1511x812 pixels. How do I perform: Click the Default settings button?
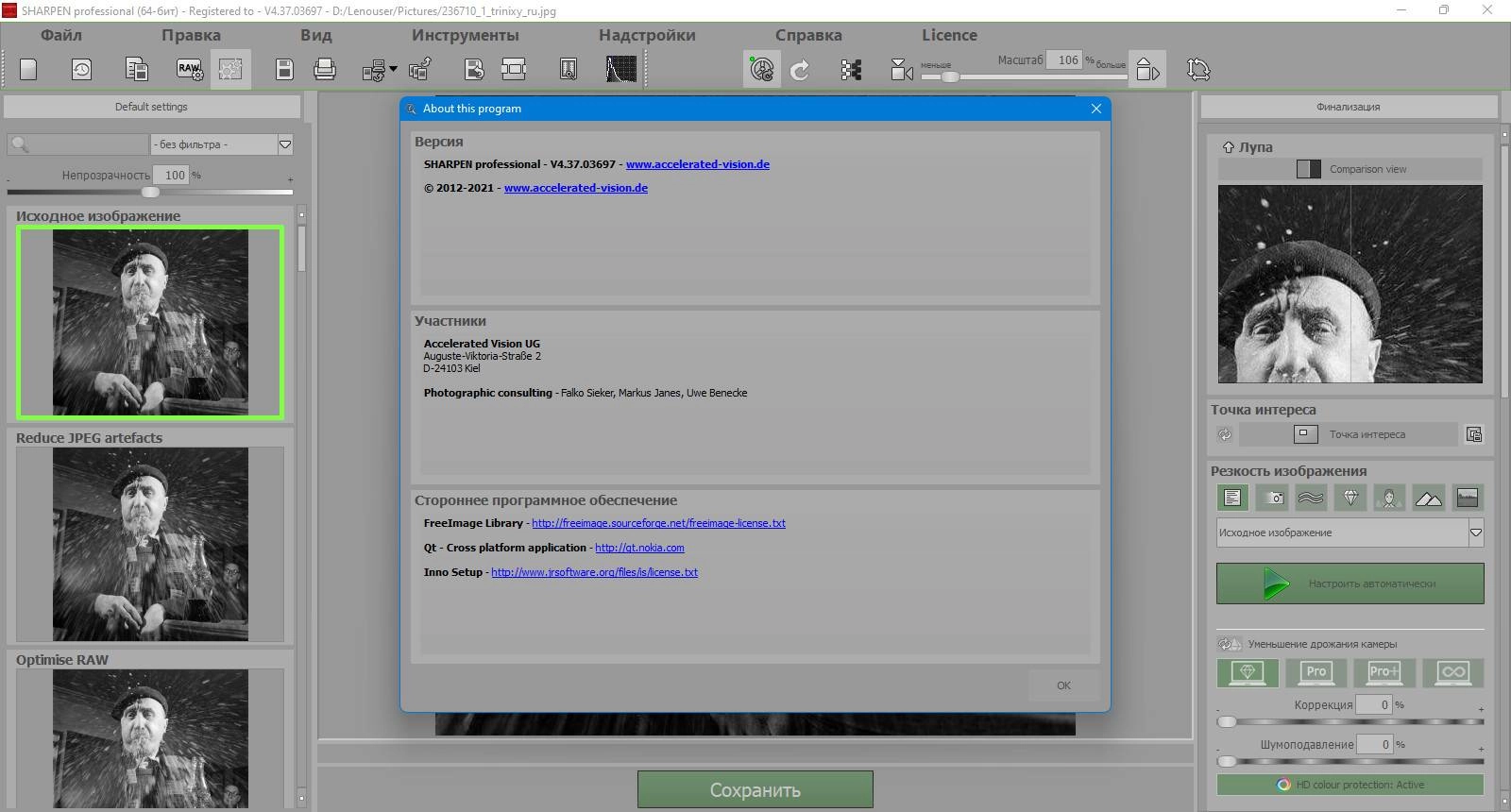151,107
